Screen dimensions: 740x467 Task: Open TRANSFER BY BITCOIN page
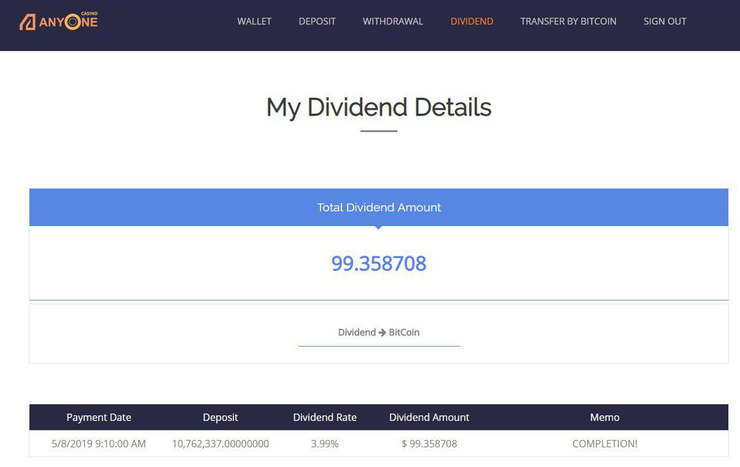click(x=568, y=21)
